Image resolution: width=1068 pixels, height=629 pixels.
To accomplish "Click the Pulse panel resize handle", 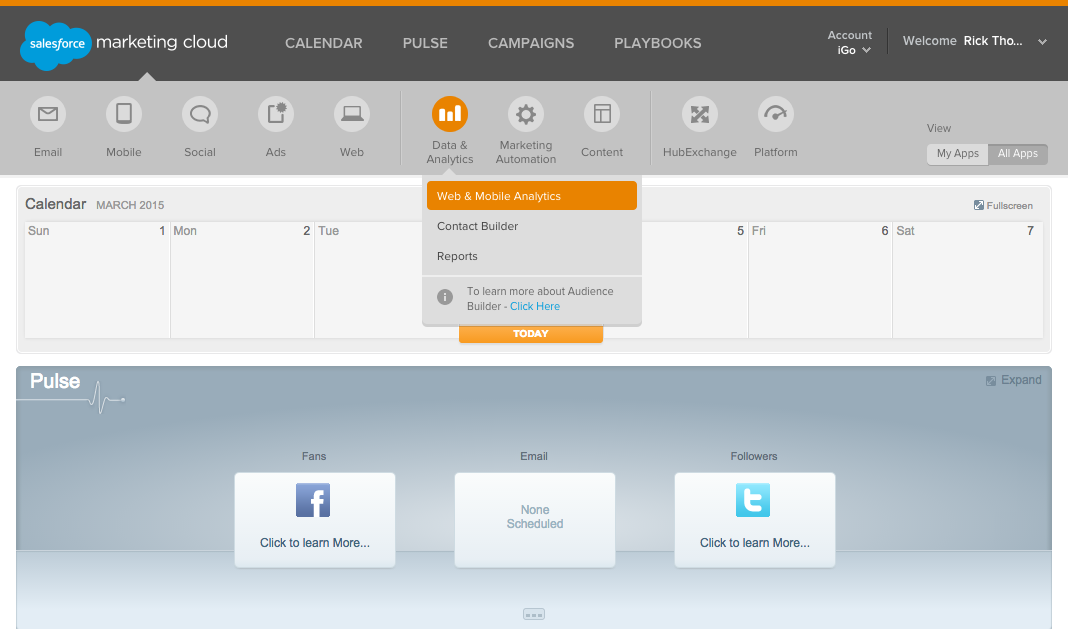I will (534, 614).
